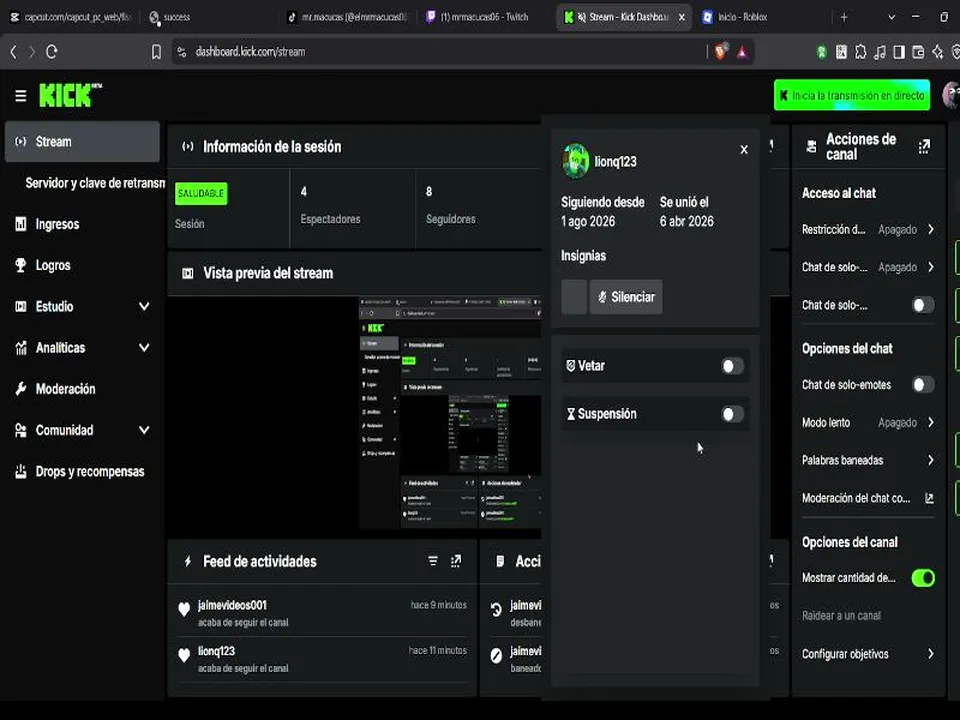The height and width of the screenshot is (720, 960).
Task: Open the browser extensions puzzle icon
Action: pos(861,52)
